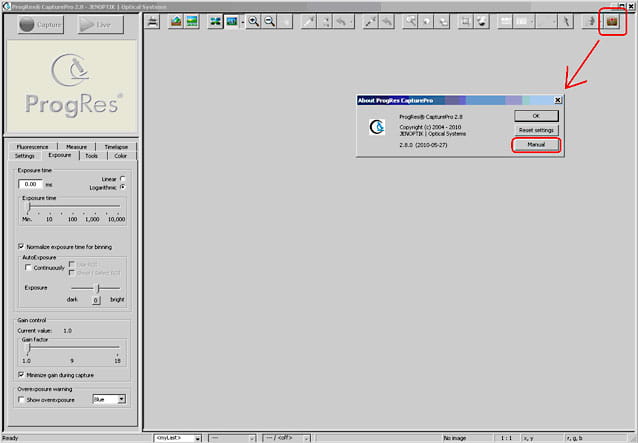Viewport: 638px width, 443px height.
Task: Open the Color tab
Action: (120, 156)
